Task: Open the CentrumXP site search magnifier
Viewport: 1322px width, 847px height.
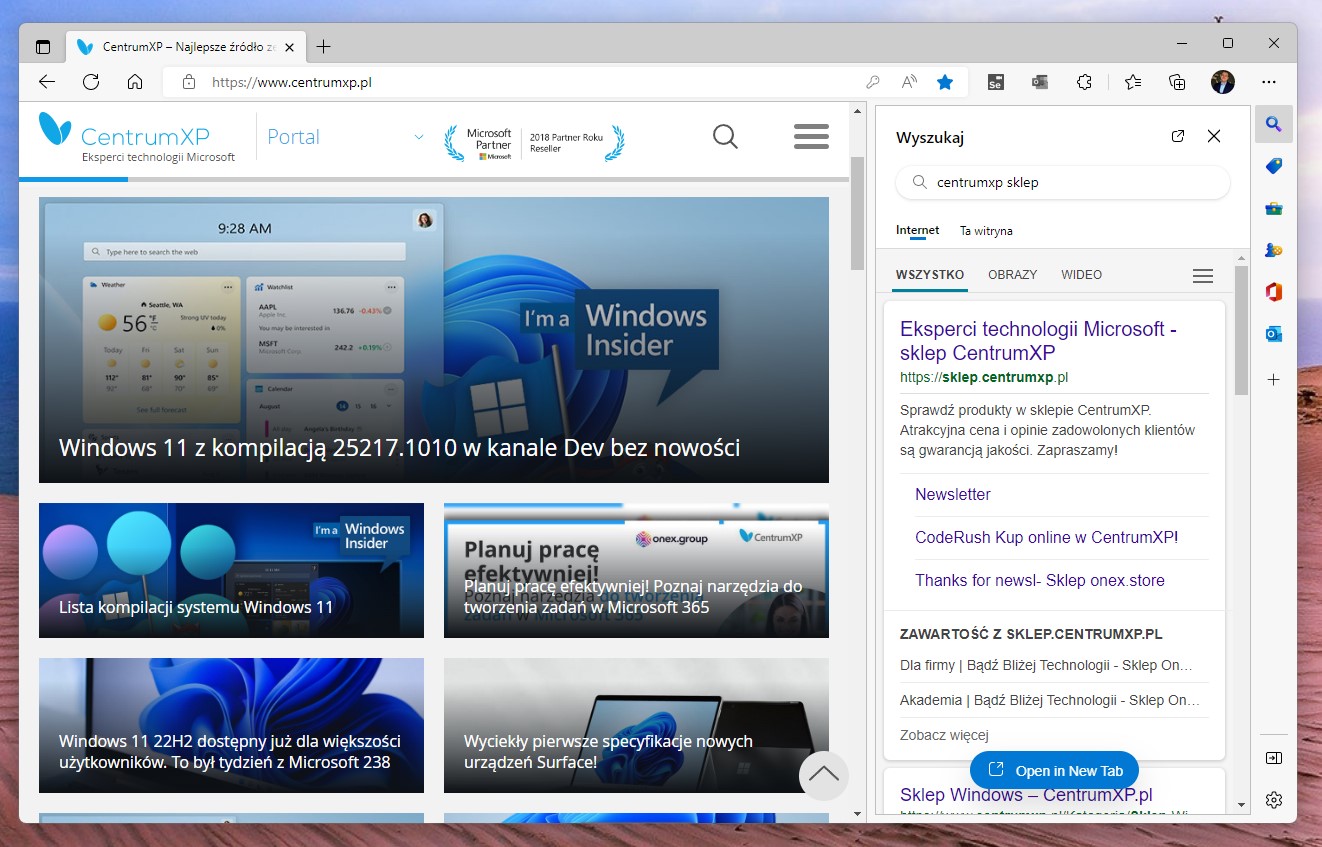Action: [725, 137]
